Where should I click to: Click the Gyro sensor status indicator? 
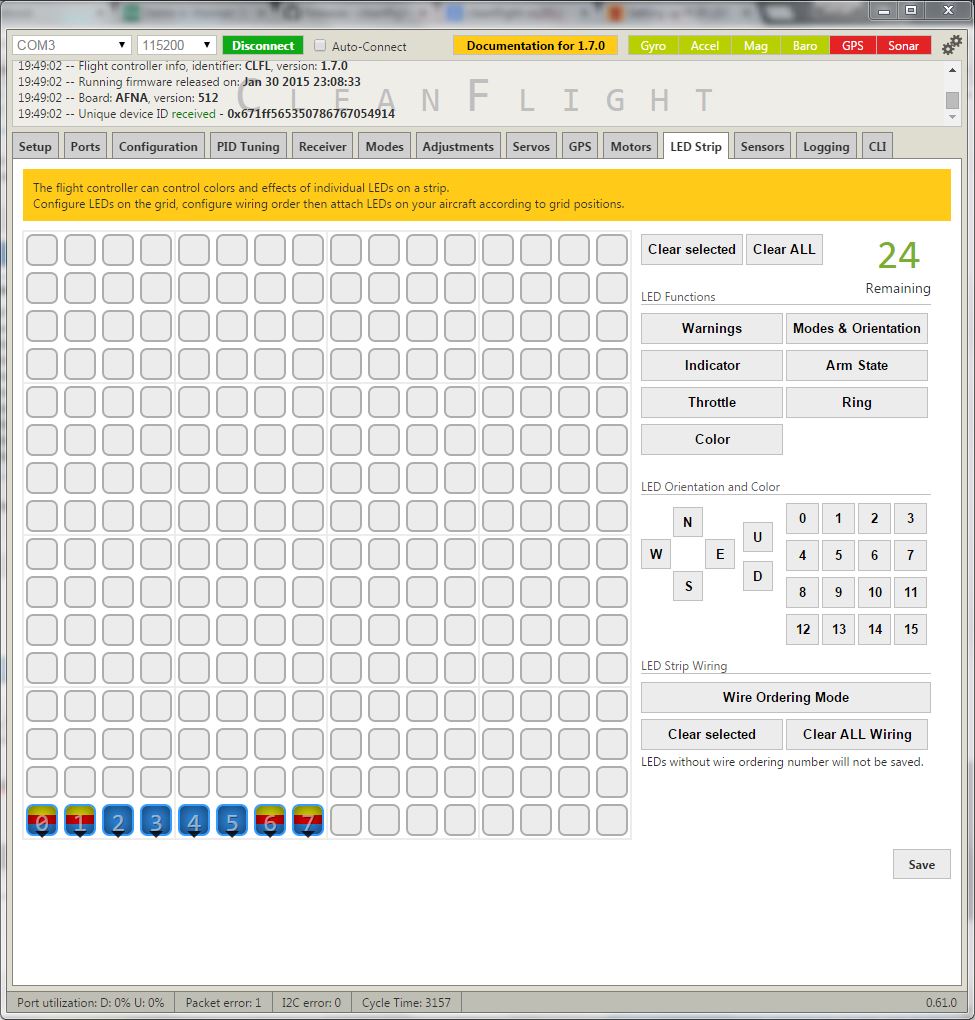(x=653, y=46)
